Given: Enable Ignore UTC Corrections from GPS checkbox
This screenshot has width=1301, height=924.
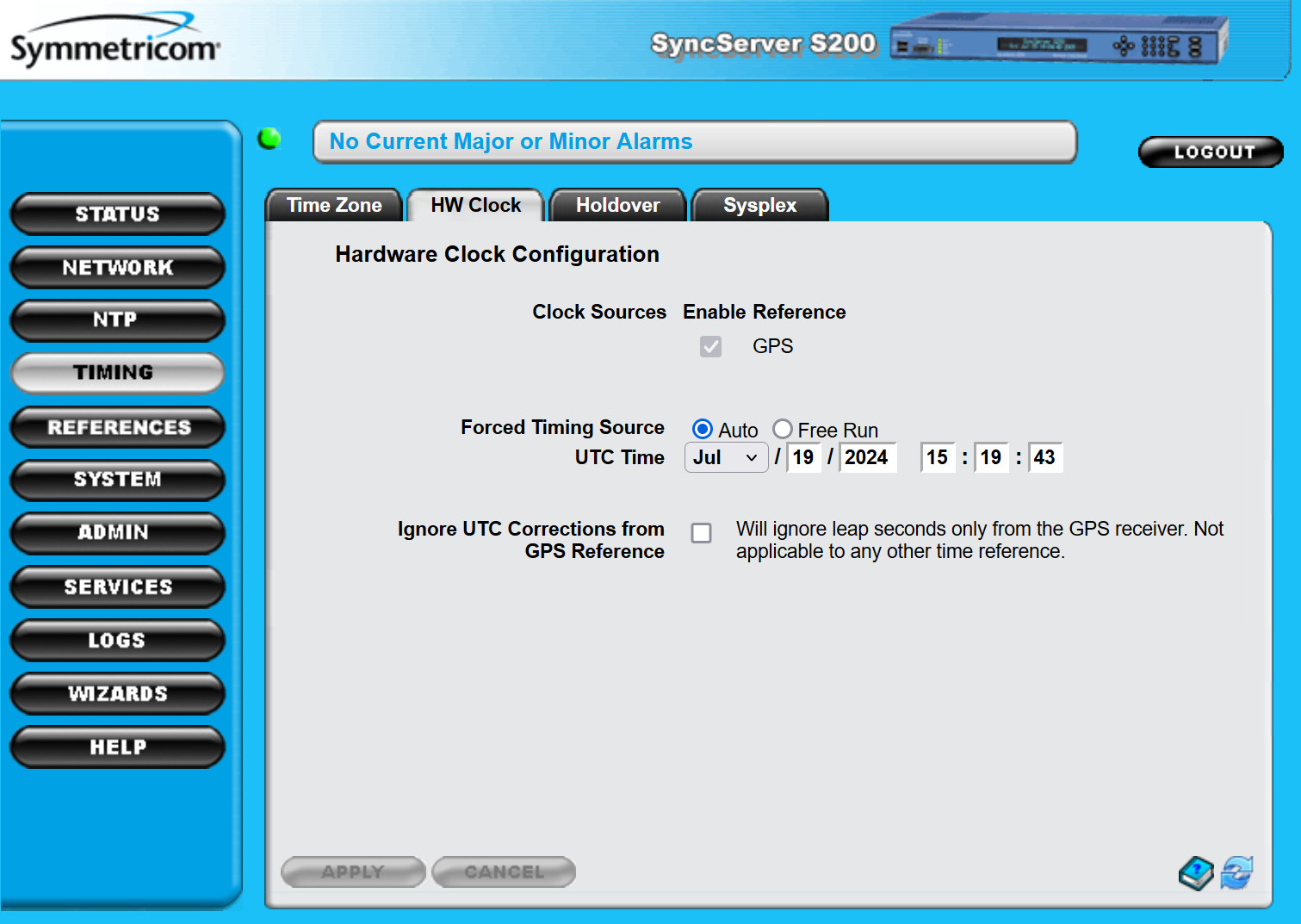Looking at the screenshot, I should click(702, 533).
